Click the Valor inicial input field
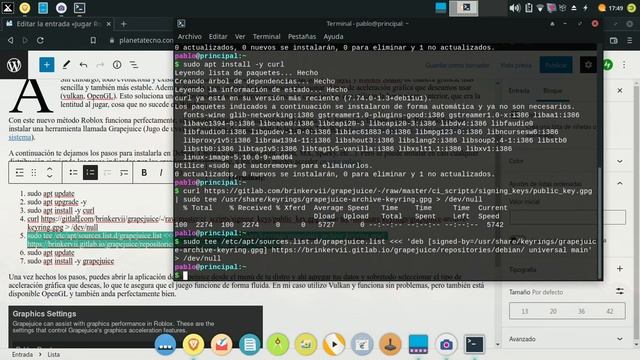This screenshot has width=640, height=360. coord(568,217)
